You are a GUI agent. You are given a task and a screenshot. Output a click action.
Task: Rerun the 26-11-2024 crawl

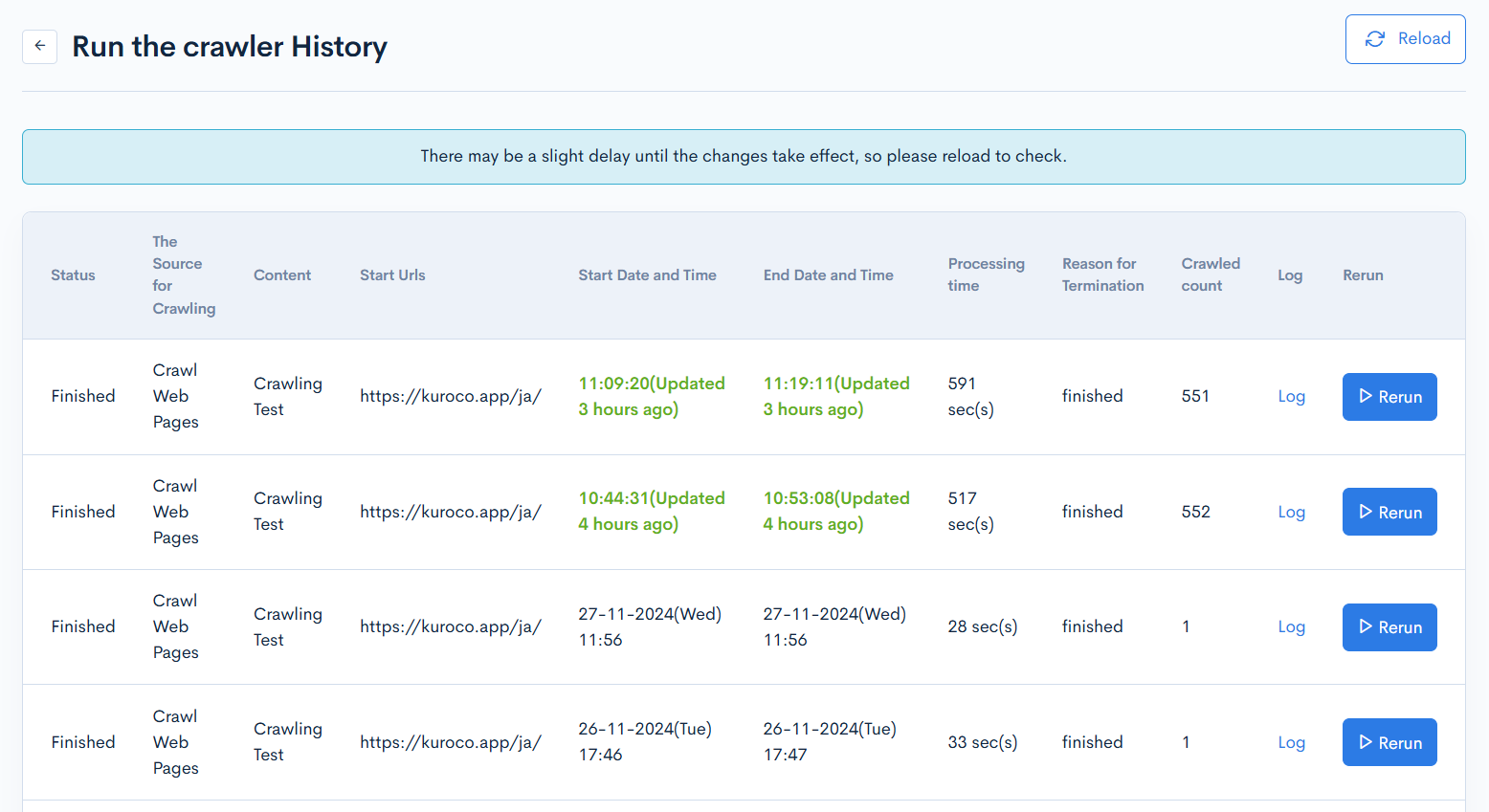click(x=1389, y=742)
